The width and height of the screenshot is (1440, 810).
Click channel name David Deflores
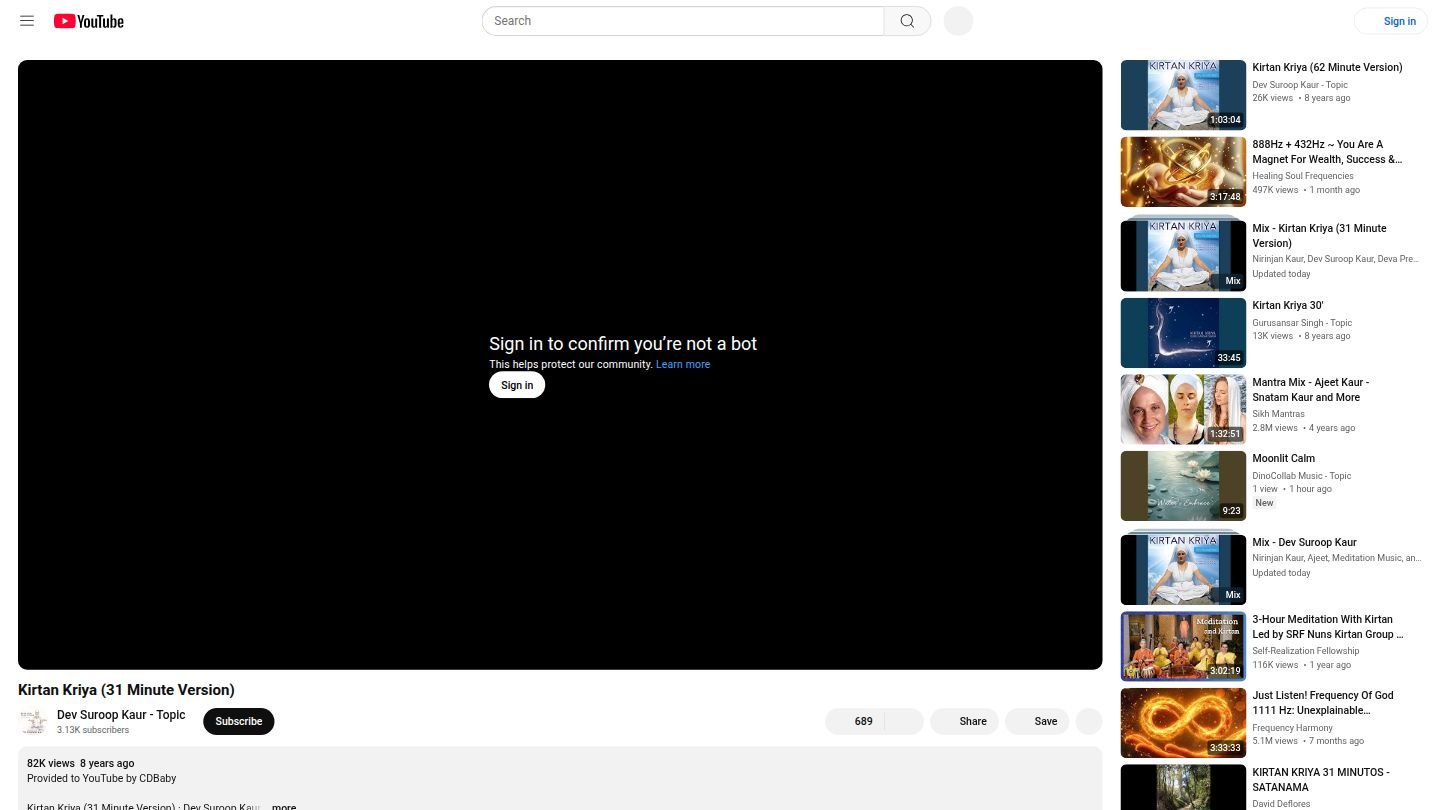coord(1281,804)
